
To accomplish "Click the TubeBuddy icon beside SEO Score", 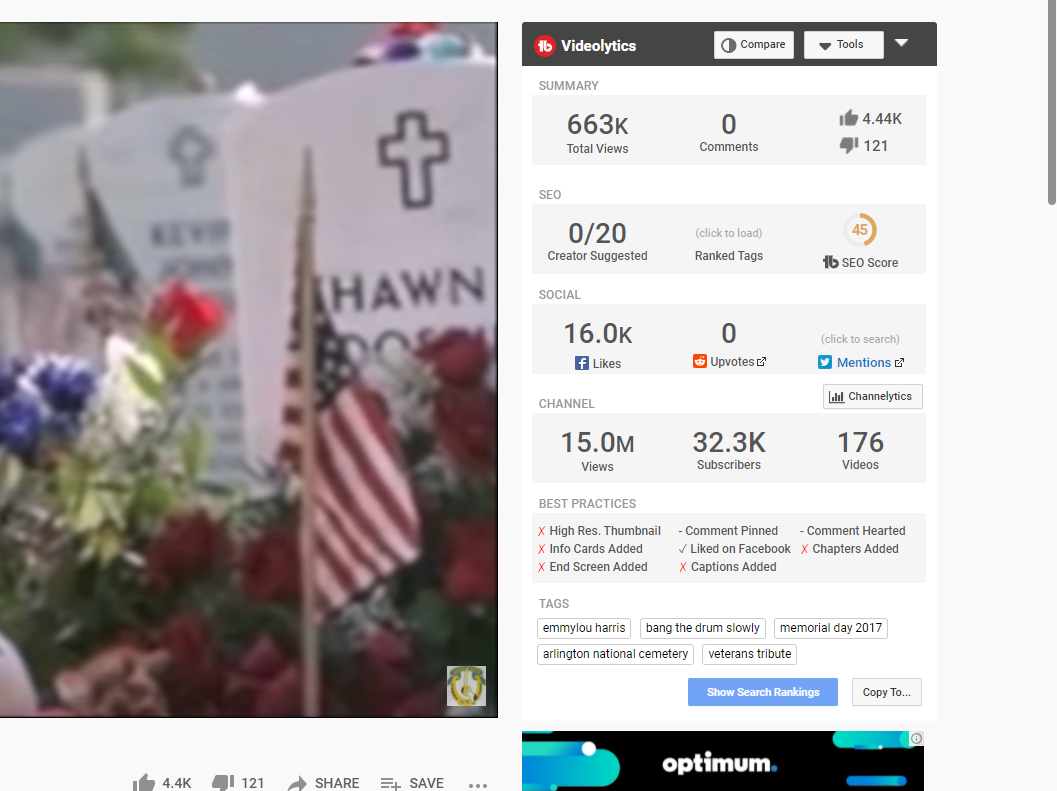I will (x=830, y=262).
